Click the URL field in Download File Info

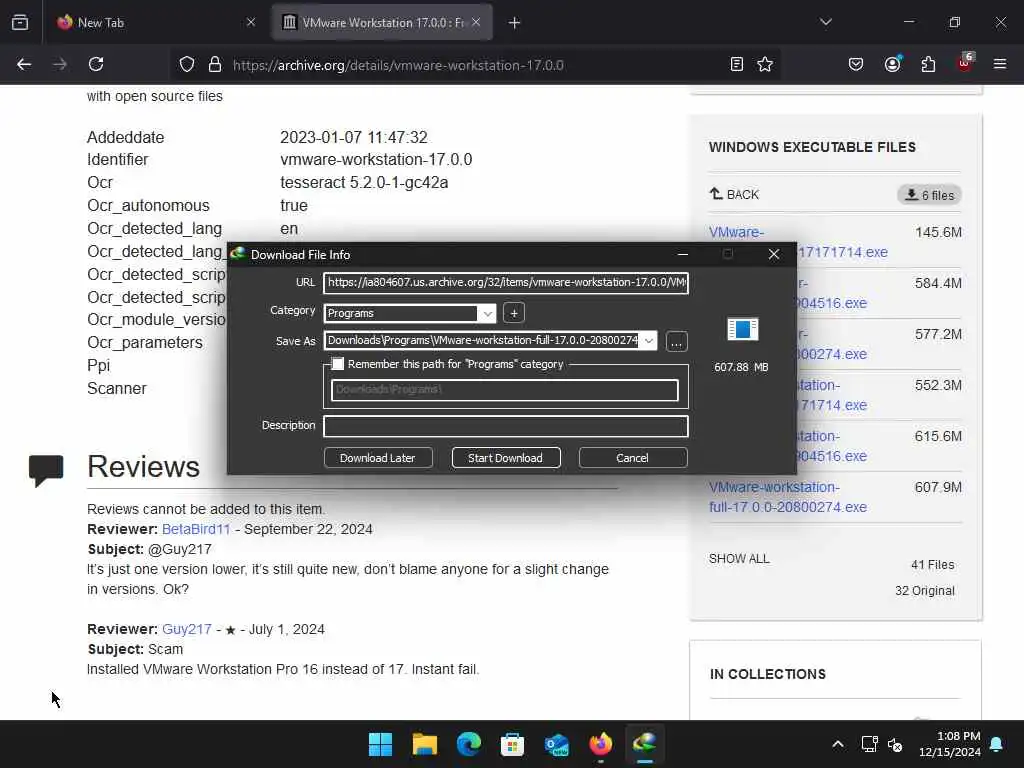pos(506,283)
